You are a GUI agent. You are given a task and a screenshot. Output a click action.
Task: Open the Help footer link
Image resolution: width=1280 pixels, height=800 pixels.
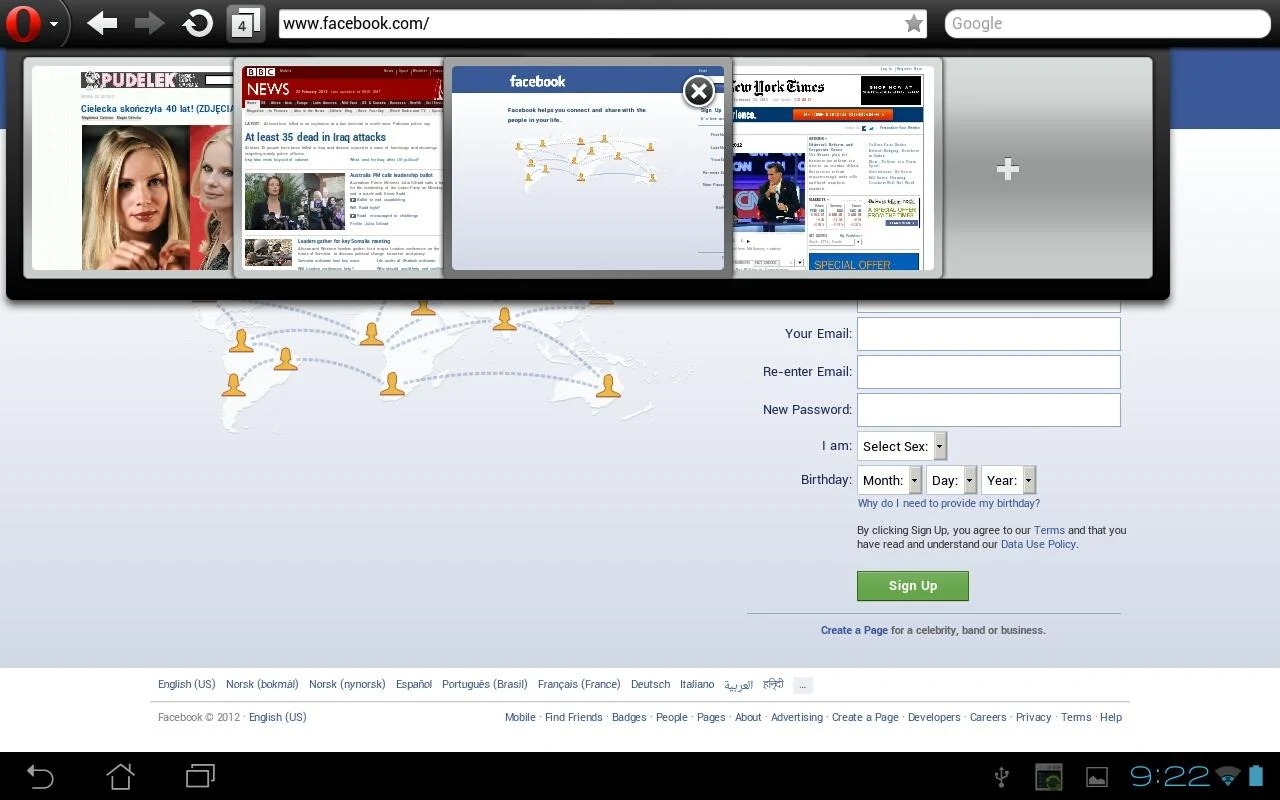pos(1111,718)
